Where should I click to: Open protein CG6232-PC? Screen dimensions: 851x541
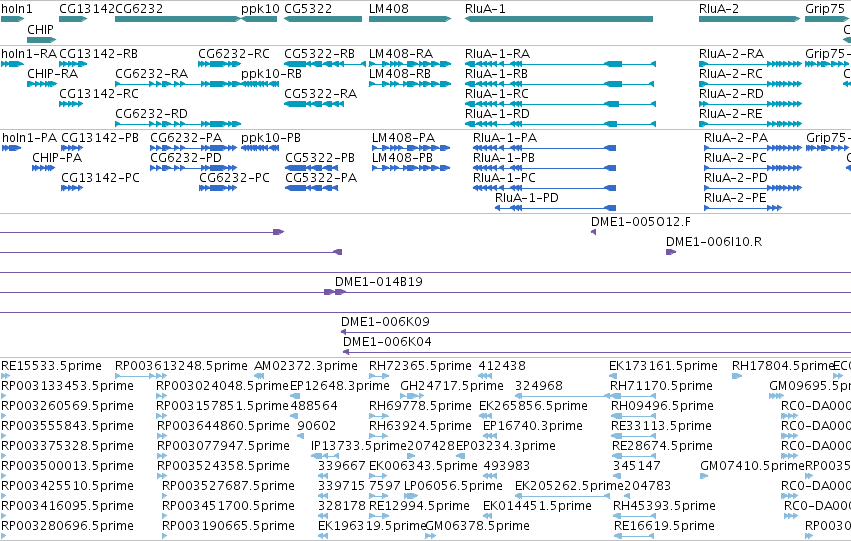coord(234,178)
